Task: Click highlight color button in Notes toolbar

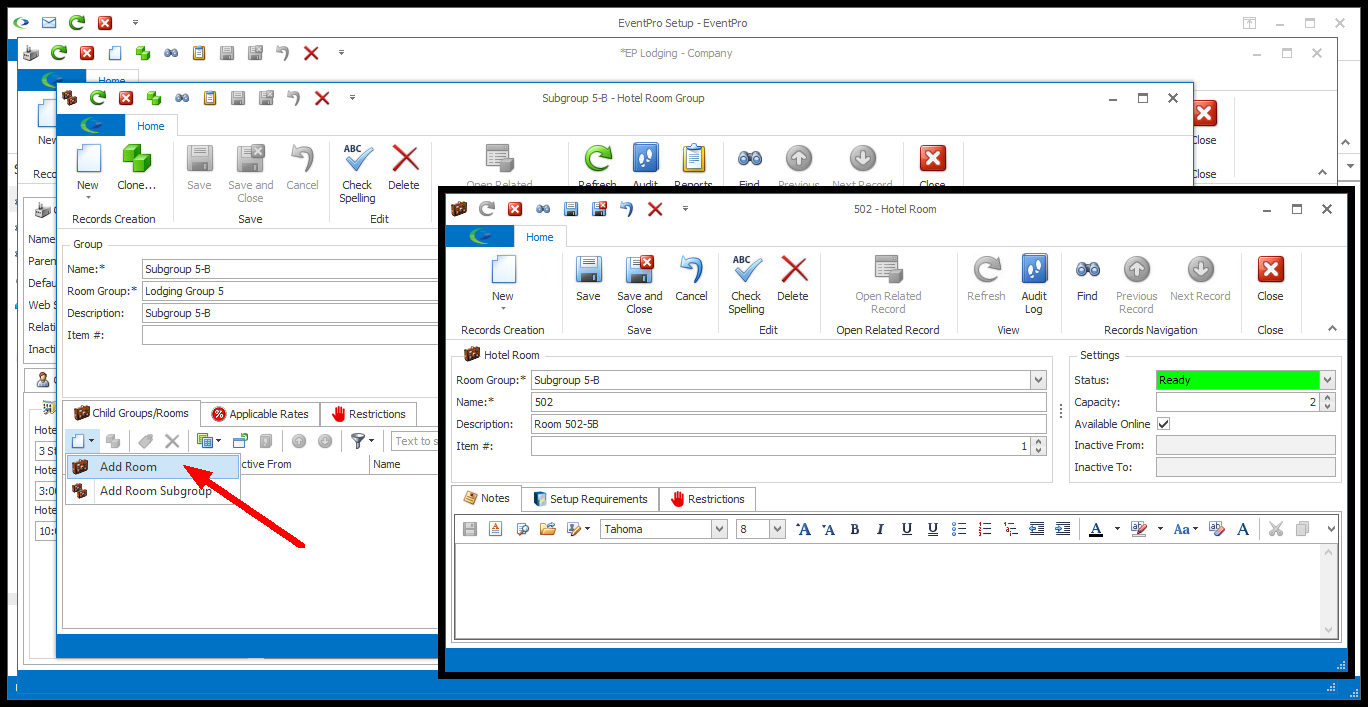Action: (1139, 529)
